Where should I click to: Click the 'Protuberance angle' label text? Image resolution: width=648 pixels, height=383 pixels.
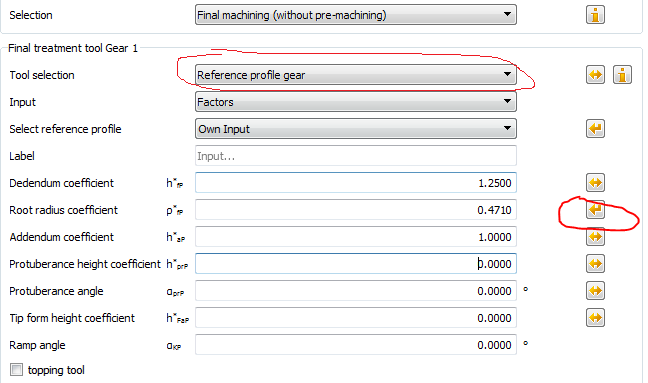tap(56, 291)
